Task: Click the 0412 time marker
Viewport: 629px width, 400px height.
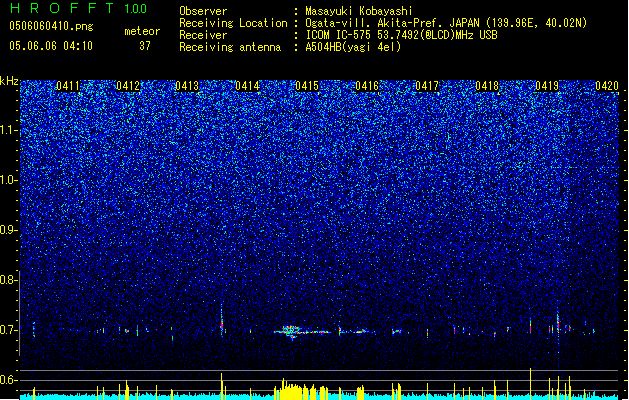Action: 128,86
